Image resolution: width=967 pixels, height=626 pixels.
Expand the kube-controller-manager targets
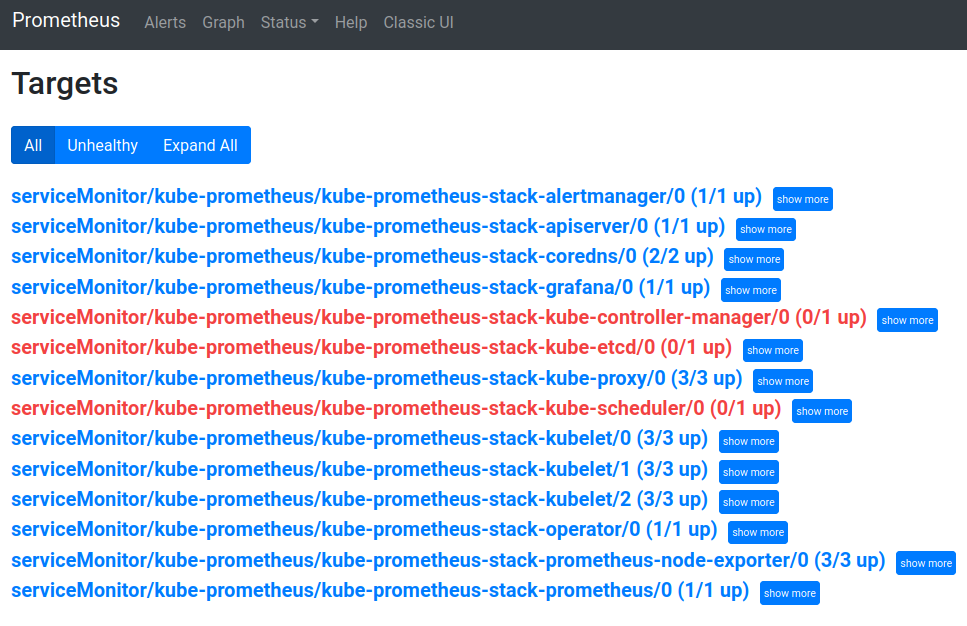point(906,320)
